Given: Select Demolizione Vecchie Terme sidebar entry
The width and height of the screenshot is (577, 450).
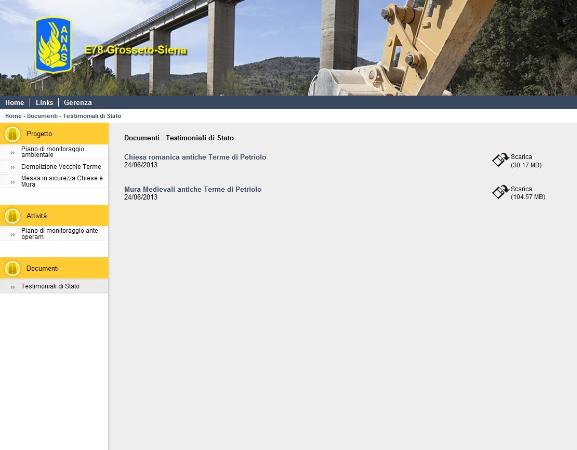Looking at the screenshot, I should click(61, 167).
